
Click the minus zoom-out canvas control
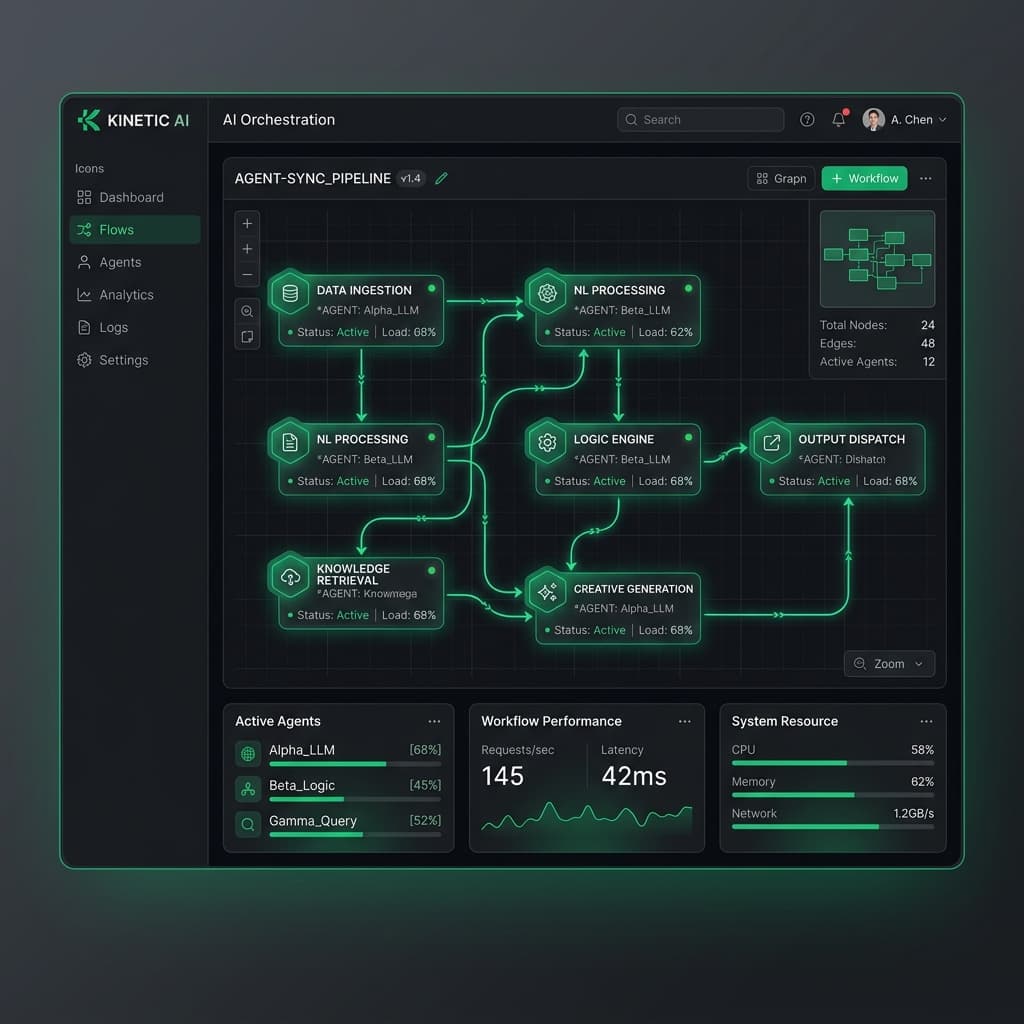(248, 275)
